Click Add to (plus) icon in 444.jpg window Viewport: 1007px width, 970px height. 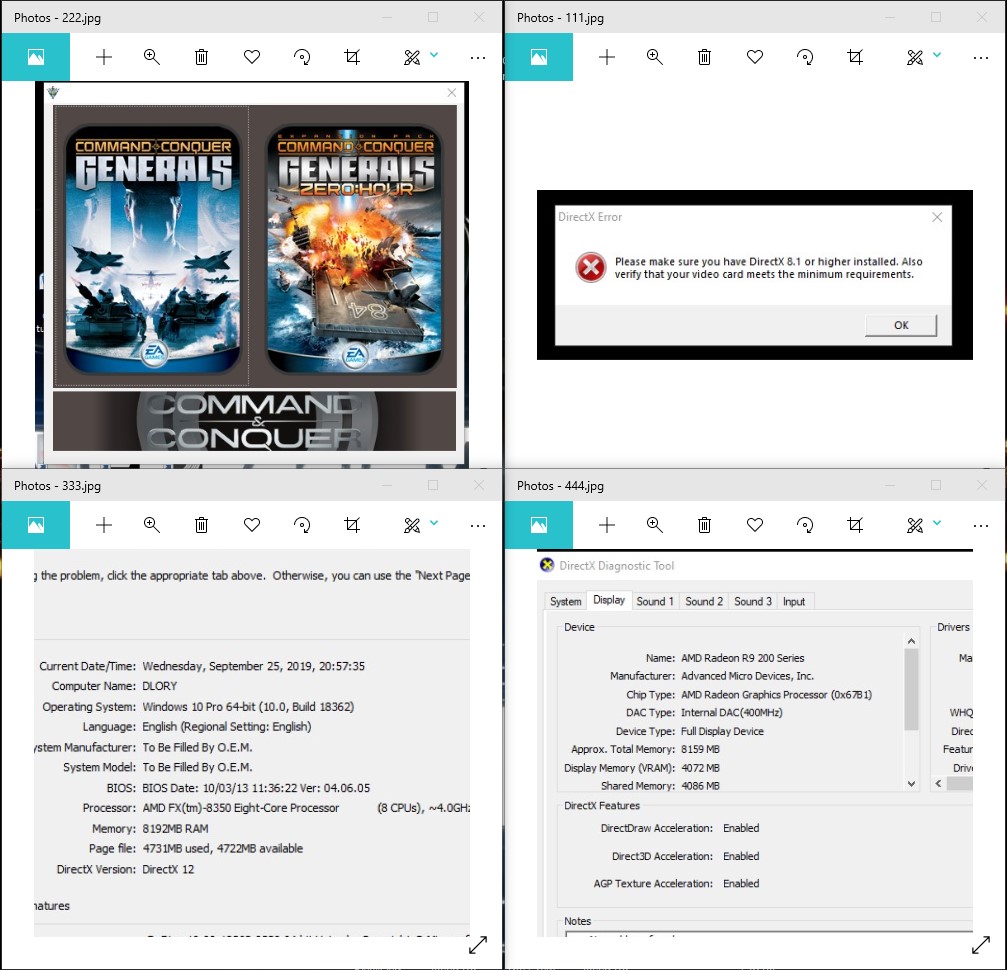coord(606,525)
